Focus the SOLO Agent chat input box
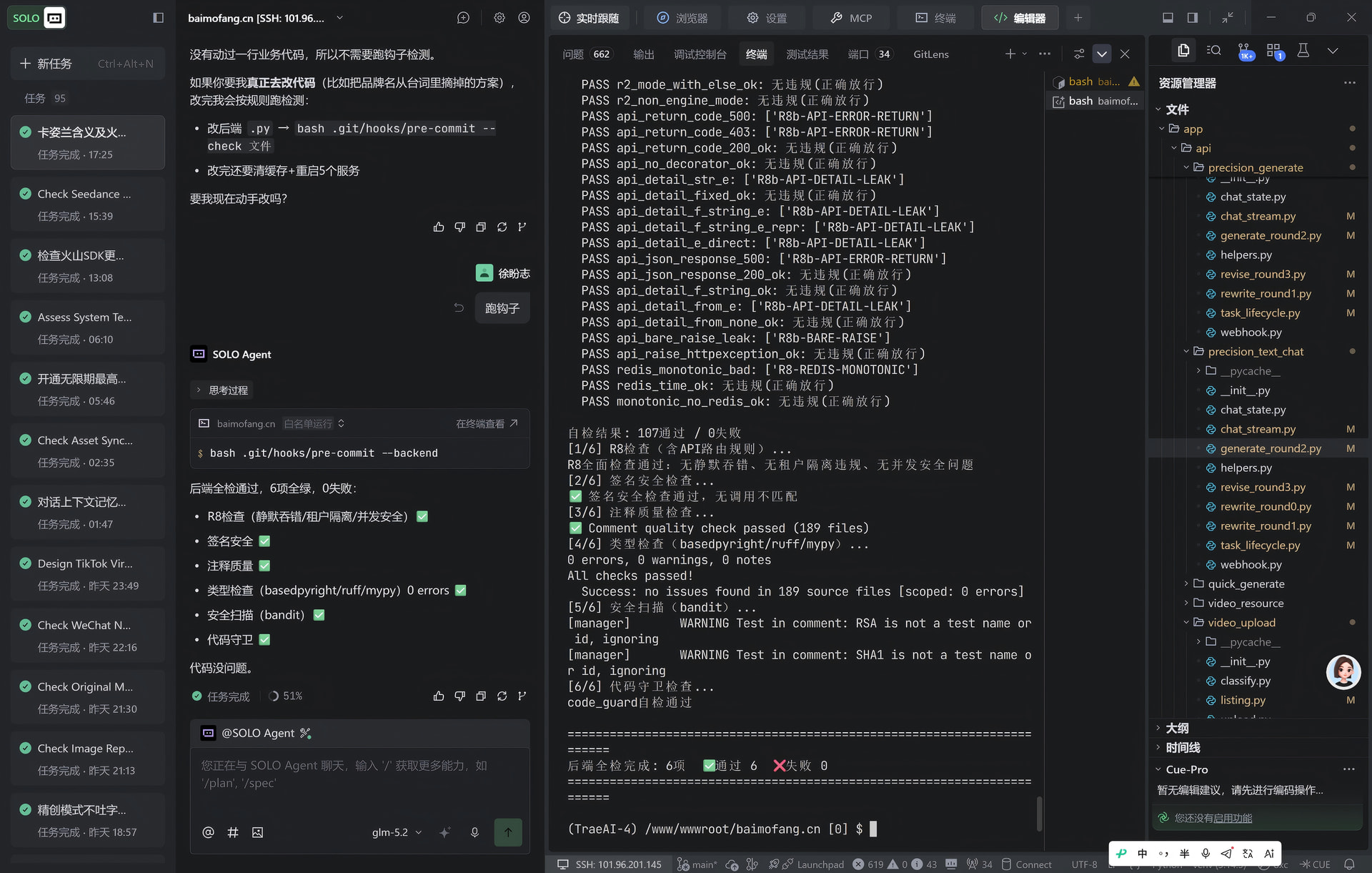The image size is (1372, 873). coord(360,781)
